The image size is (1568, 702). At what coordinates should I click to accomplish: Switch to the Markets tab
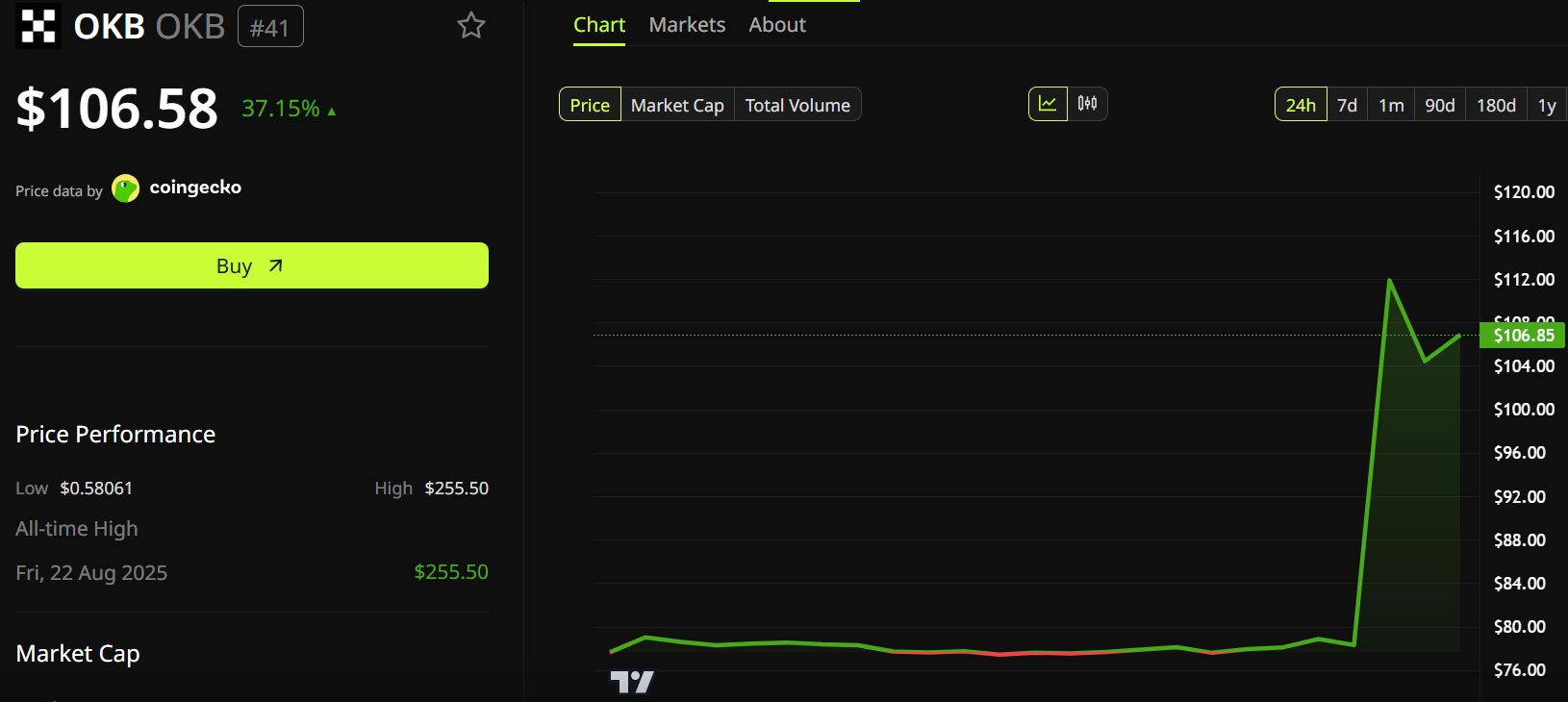pos(687,25)
